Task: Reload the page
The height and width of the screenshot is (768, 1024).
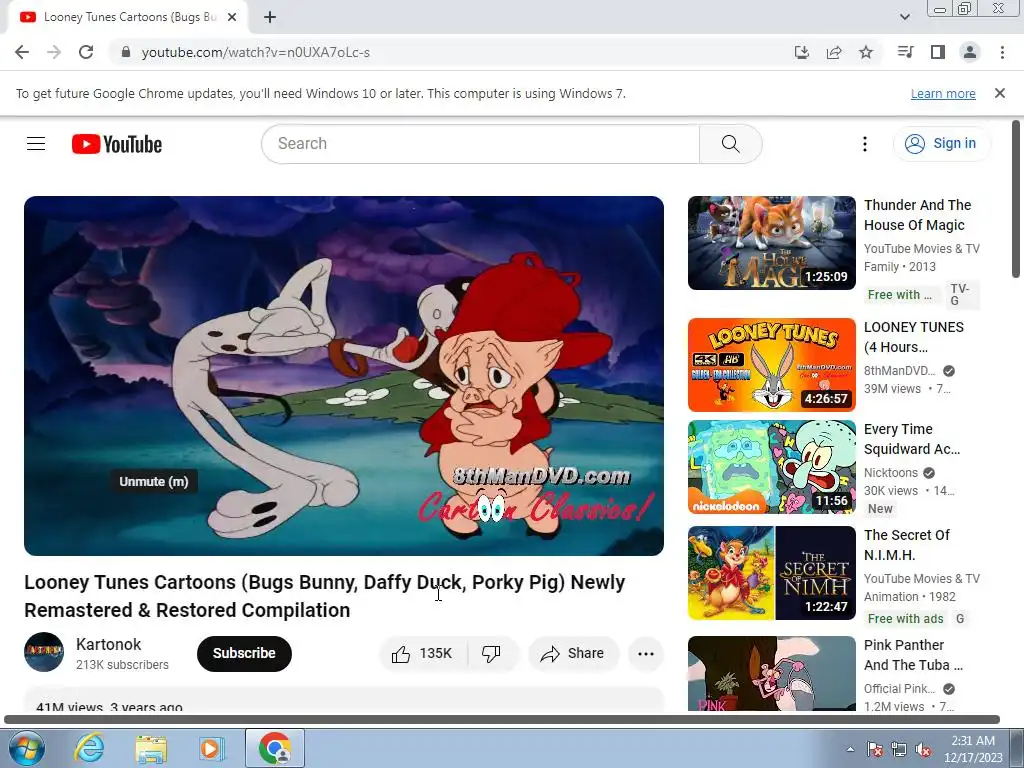Action: (x=86, y=52)
